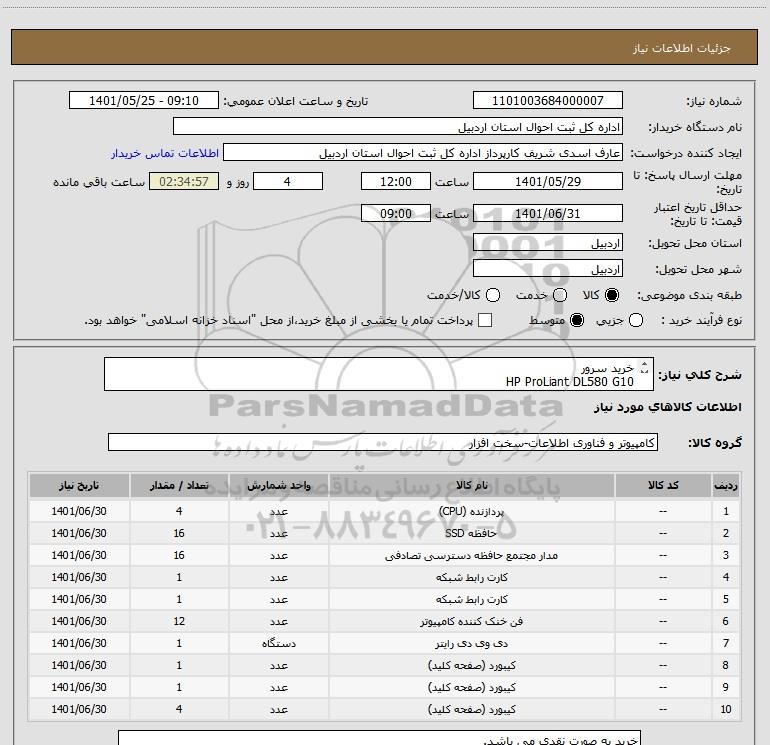Click the description box scroll arrows
This screenshot has width=770, height=745.
click(x=644, y=367)
